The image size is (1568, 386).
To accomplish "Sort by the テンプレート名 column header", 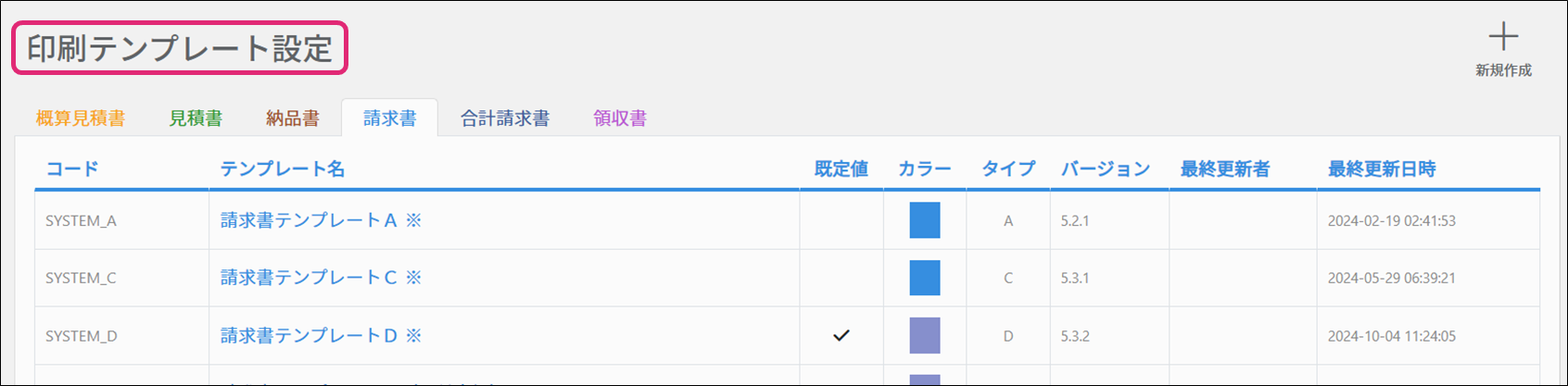I will click(x=283, y=169).
